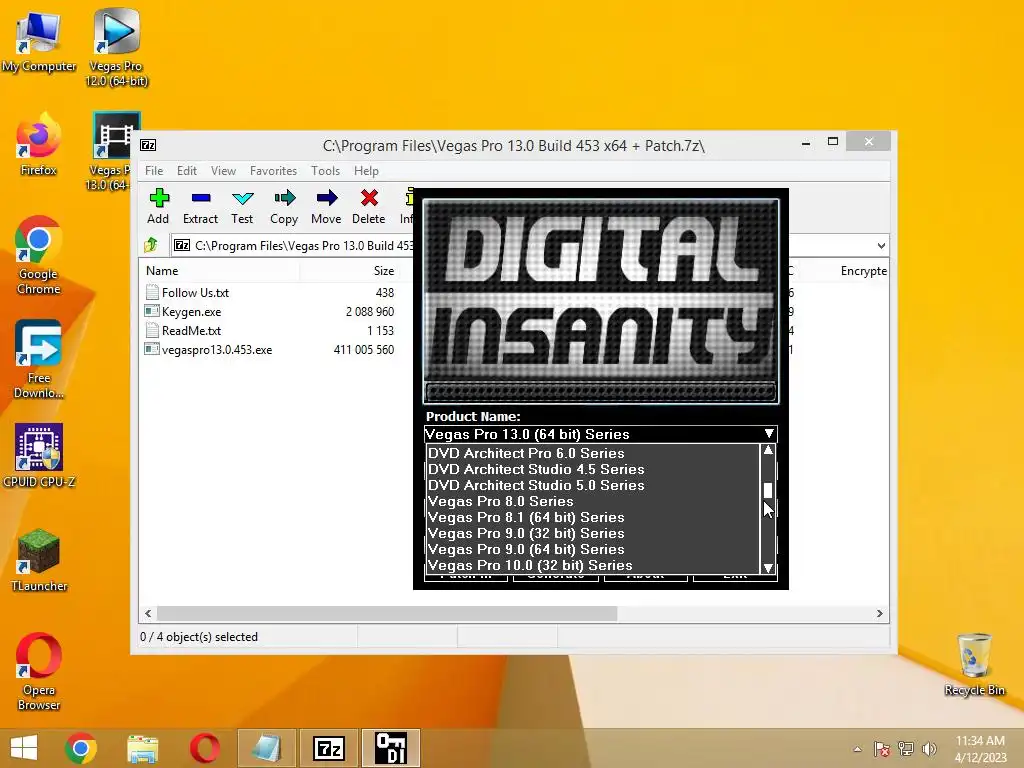Open the File menu in 7-Zip

point(154,170)
